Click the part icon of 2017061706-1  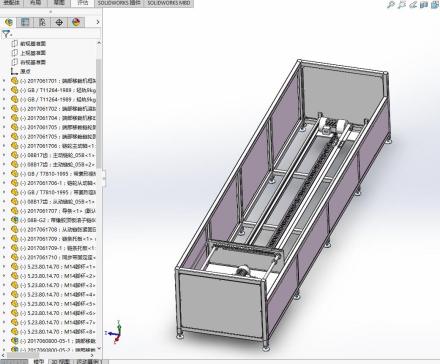point(14,183)
